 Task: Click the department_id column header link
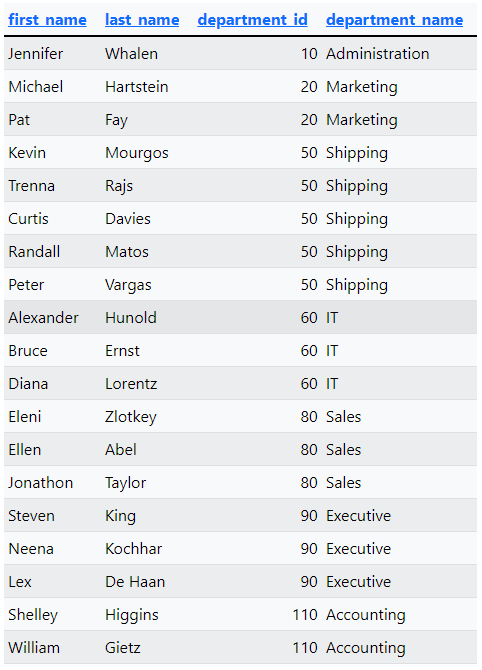(x=253, y=20)
